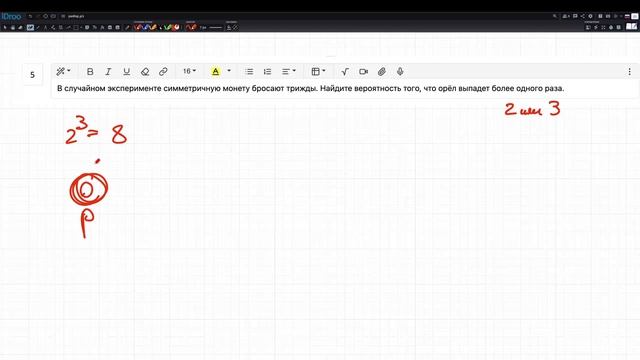Open the insert table dropdown

click(318, 71)
